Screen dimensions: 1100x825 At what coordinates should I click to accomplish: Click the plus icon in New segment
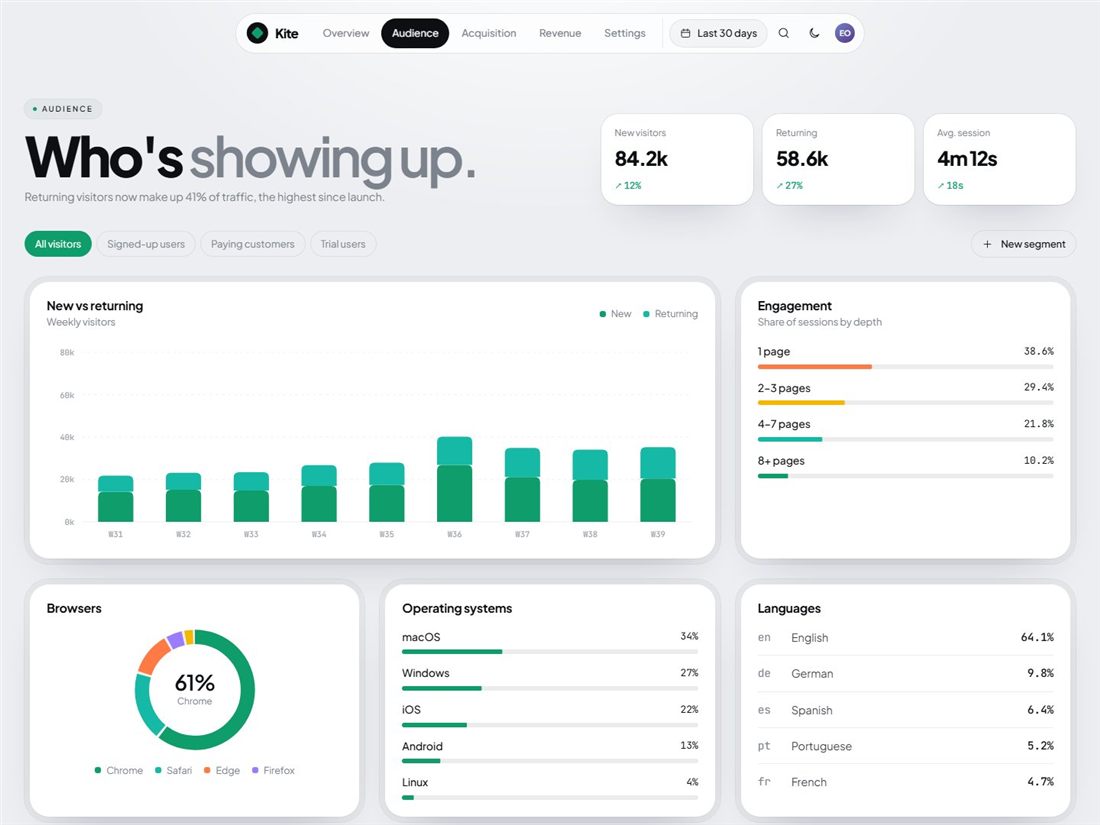click(x=987, y=244)
